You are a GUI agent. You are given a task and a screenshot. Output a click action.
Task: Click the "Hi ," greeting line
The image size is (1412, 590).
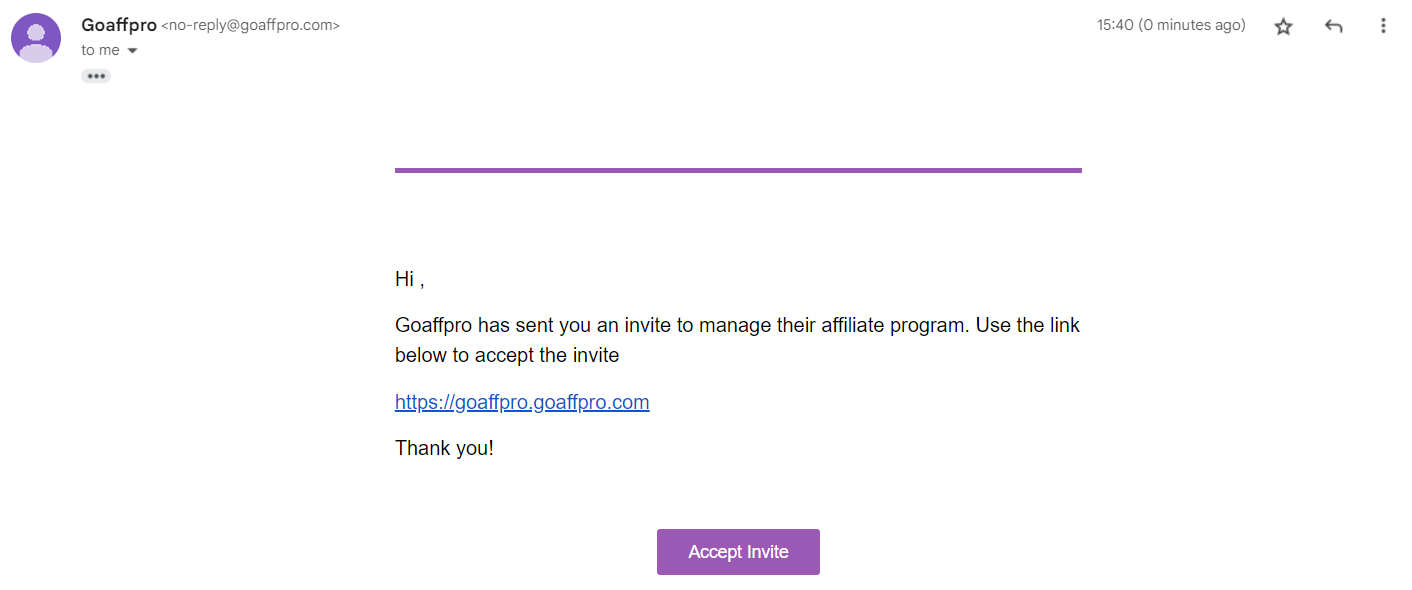click(409, 279)
